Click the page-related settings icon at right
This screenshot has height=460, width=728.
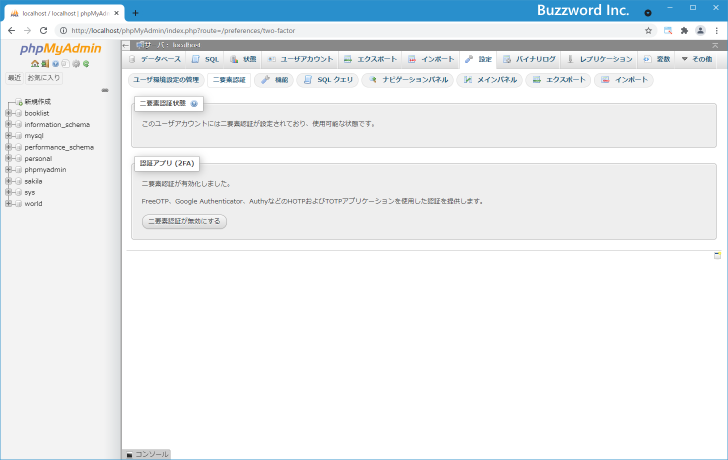[717, 255]
